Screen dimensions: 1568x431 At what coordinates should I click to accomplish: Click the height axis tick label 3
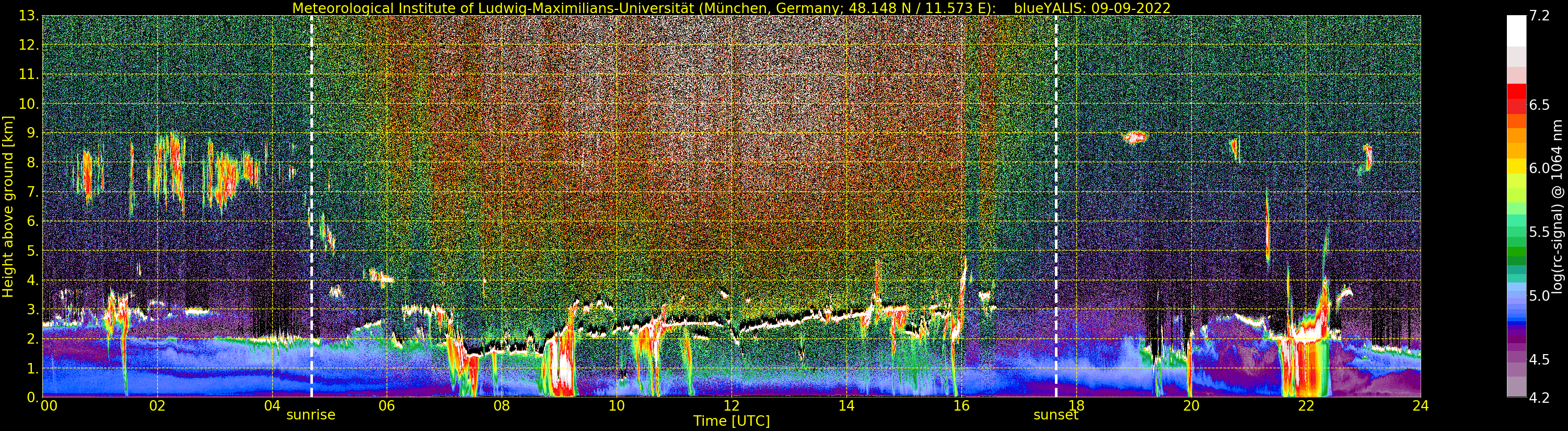[x=33, y=310]
